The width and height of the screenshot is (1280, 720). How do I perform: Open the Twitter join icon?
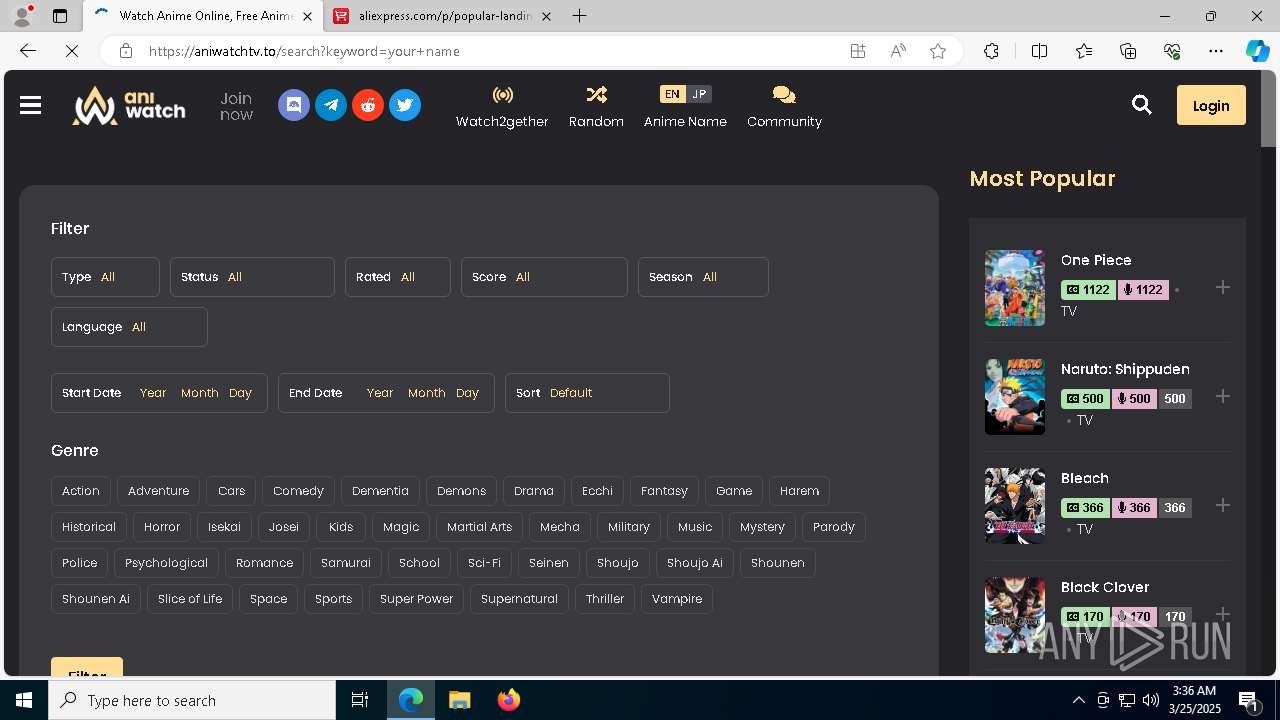[x=405, y=105]
